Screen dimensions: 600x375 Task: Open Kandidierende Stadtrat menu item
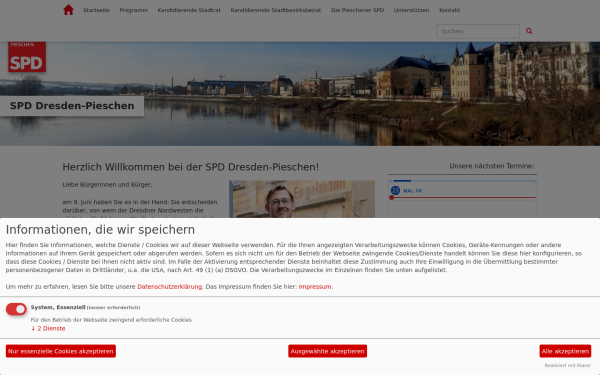pos(189,10)
